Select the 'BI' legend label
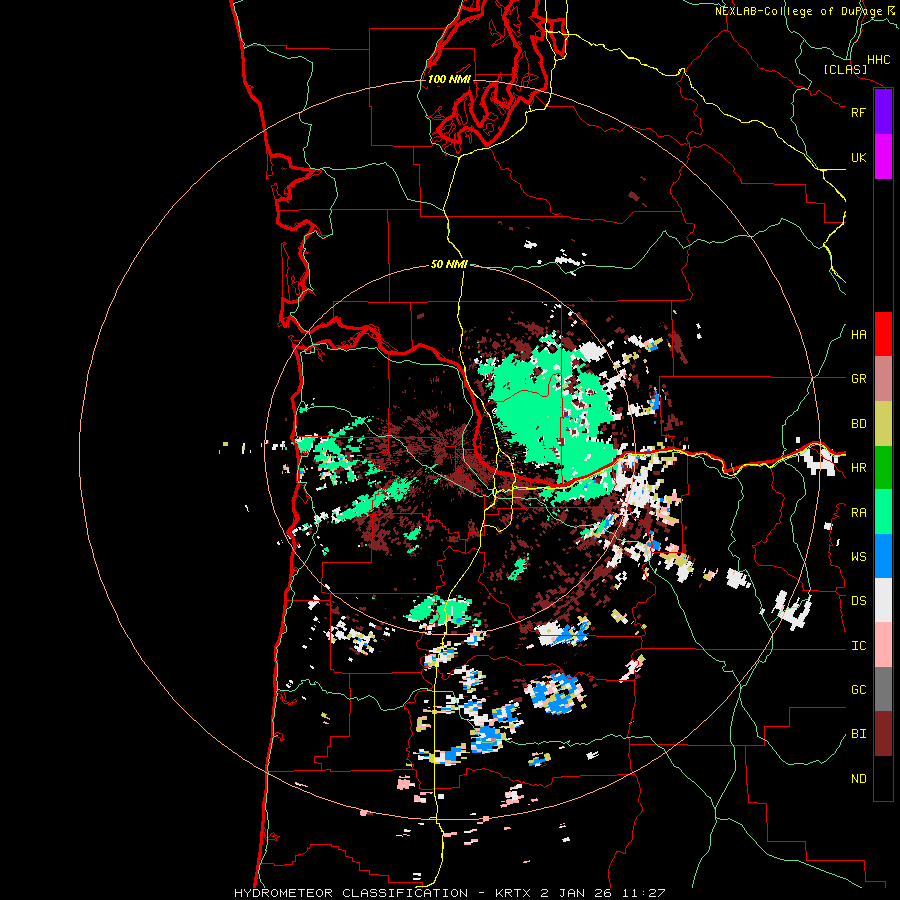The image size is (900, 900). [858, 734]
